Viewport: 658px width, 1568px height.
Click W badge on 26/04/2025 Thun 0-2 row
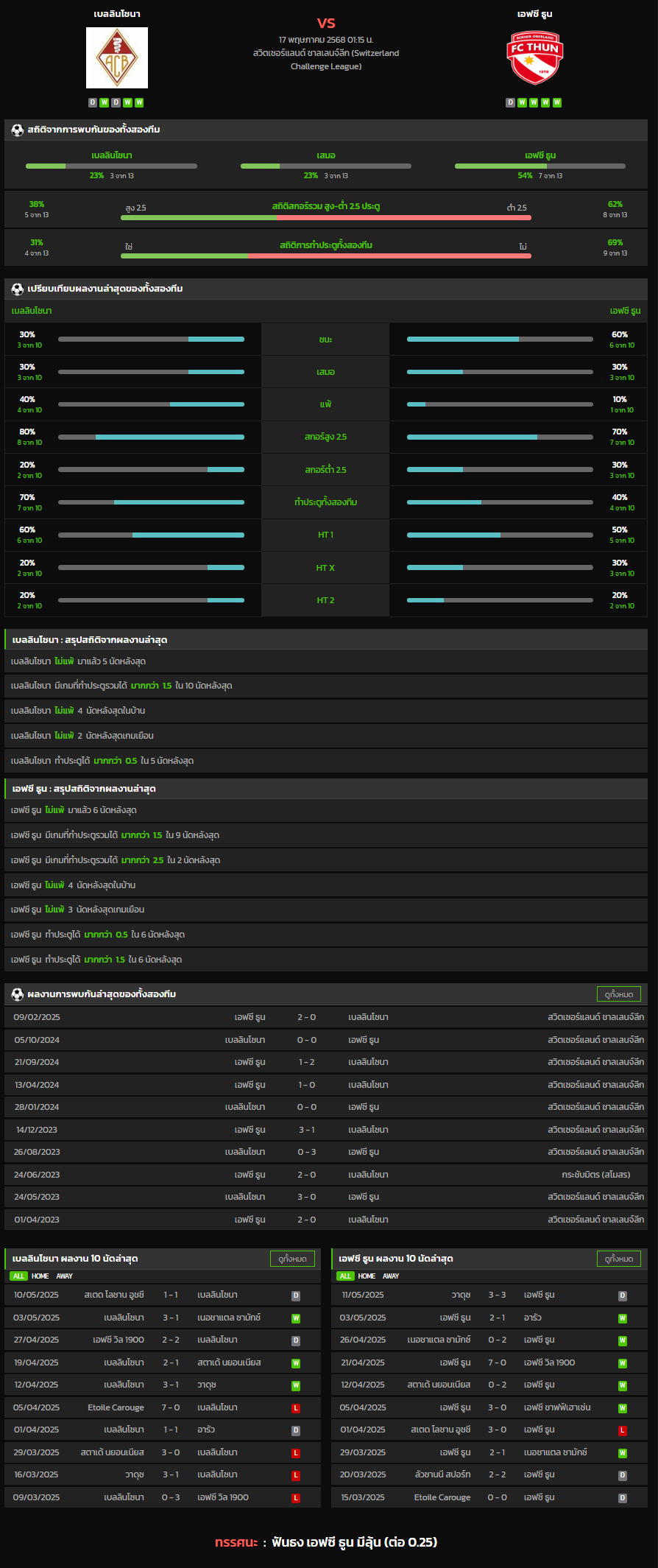click(623, 1341)
